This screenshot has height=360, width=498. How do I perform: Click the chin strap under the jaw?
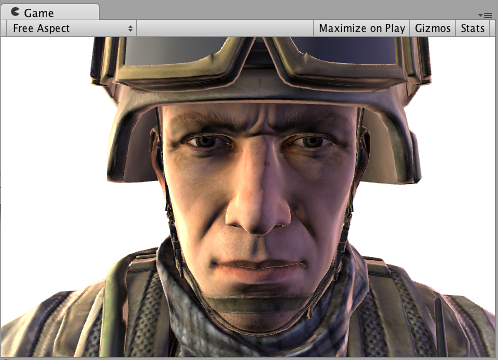tap(257, 302)
